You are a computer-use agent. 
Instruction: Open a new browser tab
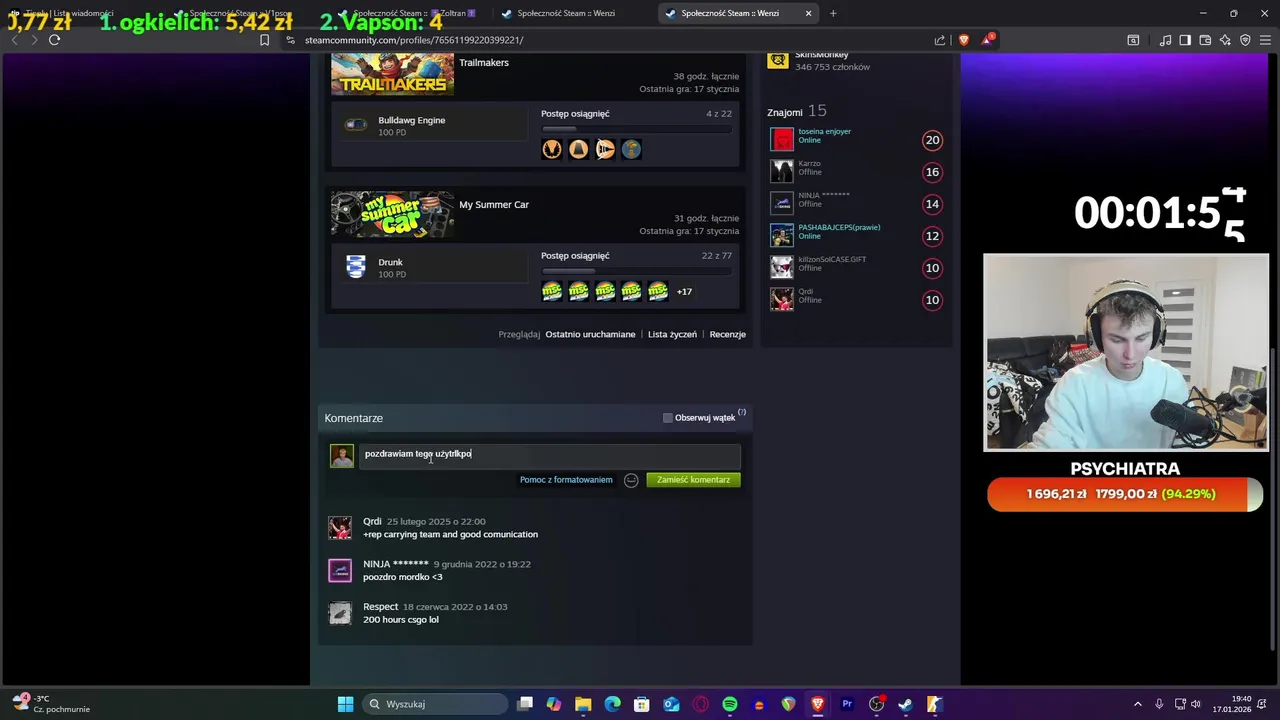point(833,13)
